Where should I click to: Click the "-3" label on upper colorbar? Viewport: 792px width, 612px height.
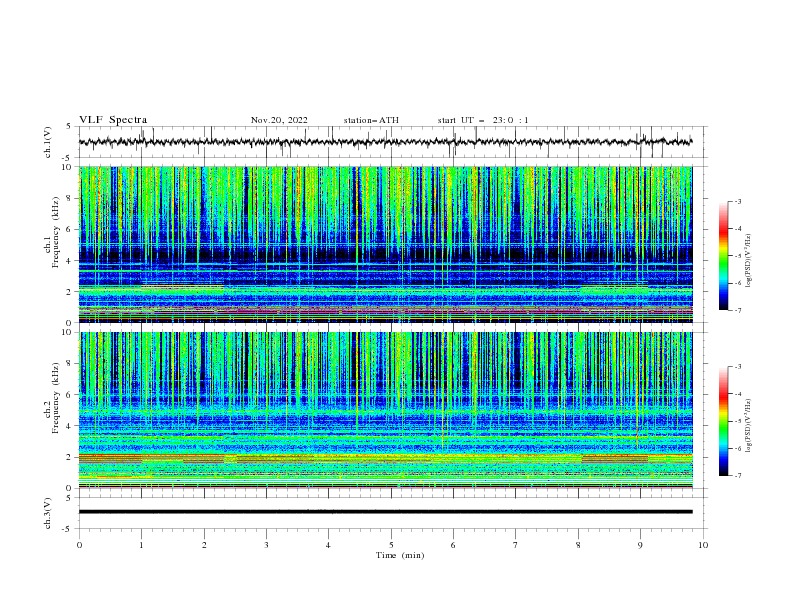[738, 201]
